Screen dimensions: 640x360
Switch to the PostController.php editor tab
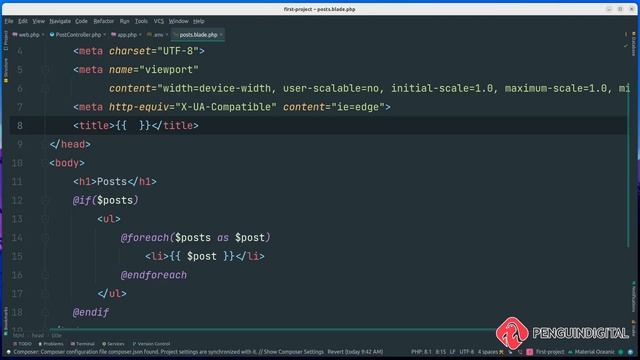[x=78, y=35]
